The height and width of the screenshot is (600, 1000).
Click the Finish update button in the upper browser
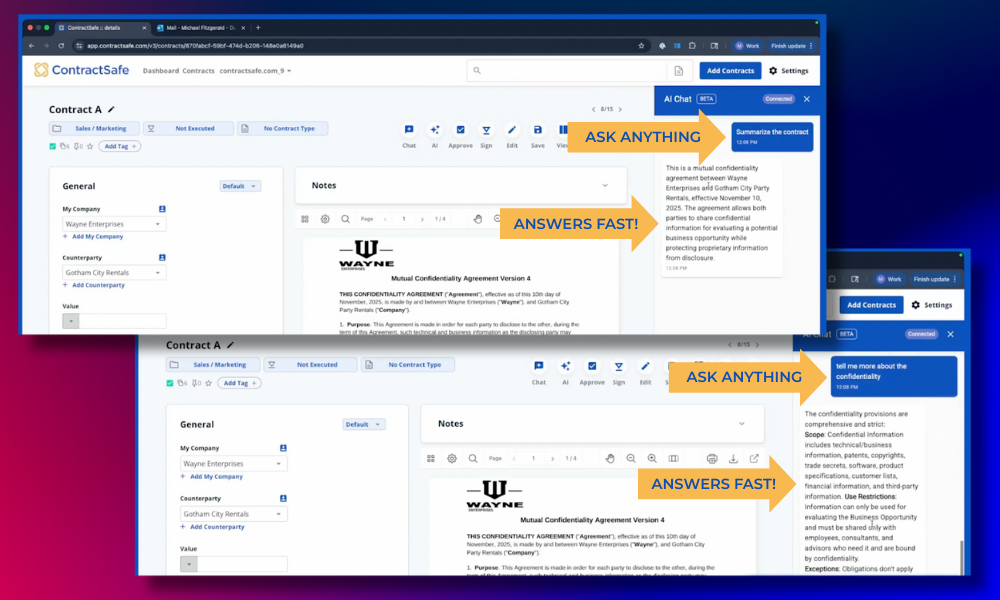click(x=791, y=46)
